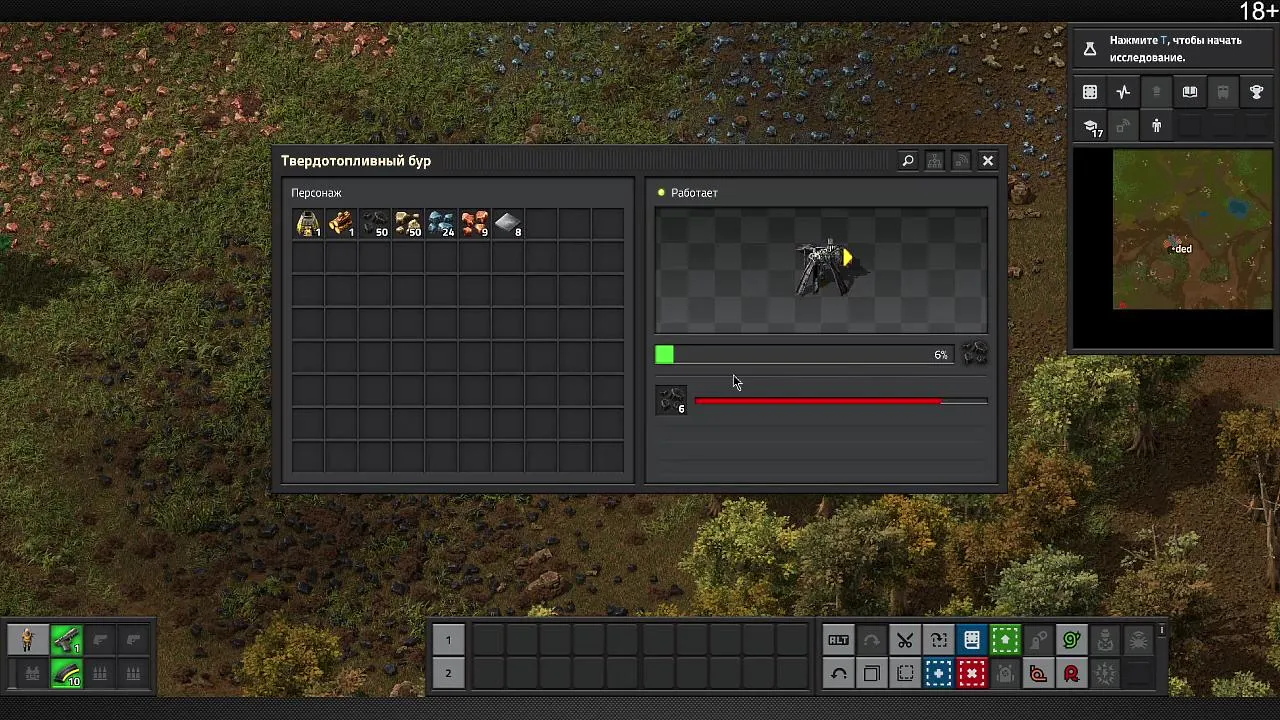Click the undo arrow in shortcut bar

(838, 674)
